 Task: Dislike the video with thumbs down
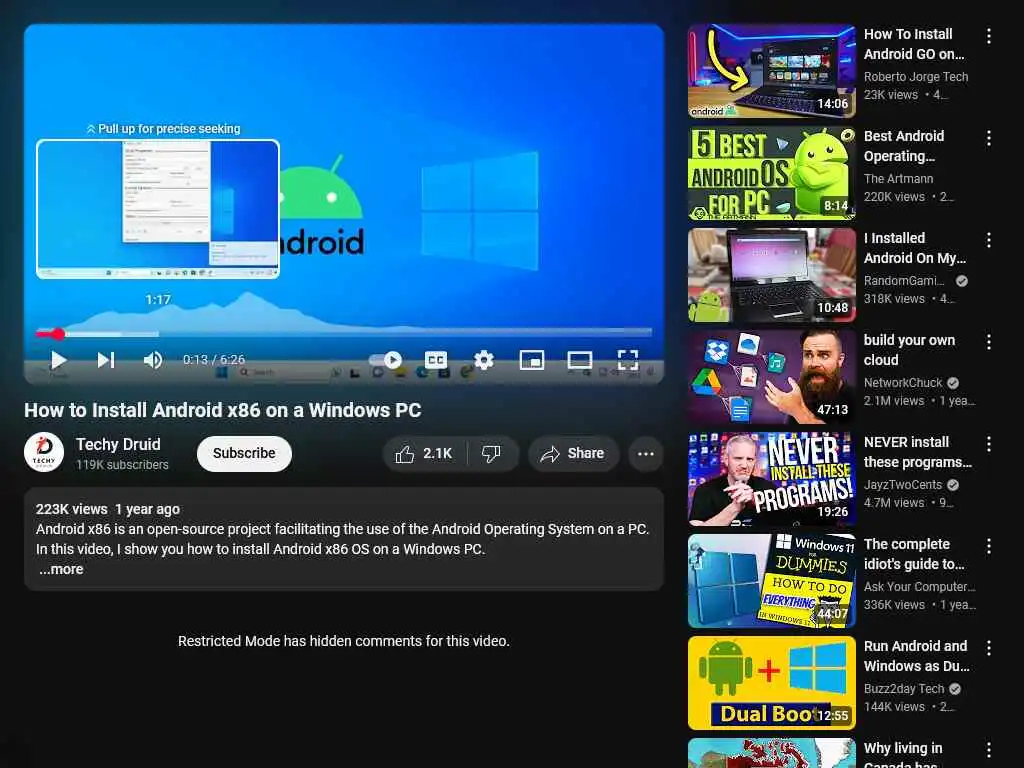(x=491, y=453)
